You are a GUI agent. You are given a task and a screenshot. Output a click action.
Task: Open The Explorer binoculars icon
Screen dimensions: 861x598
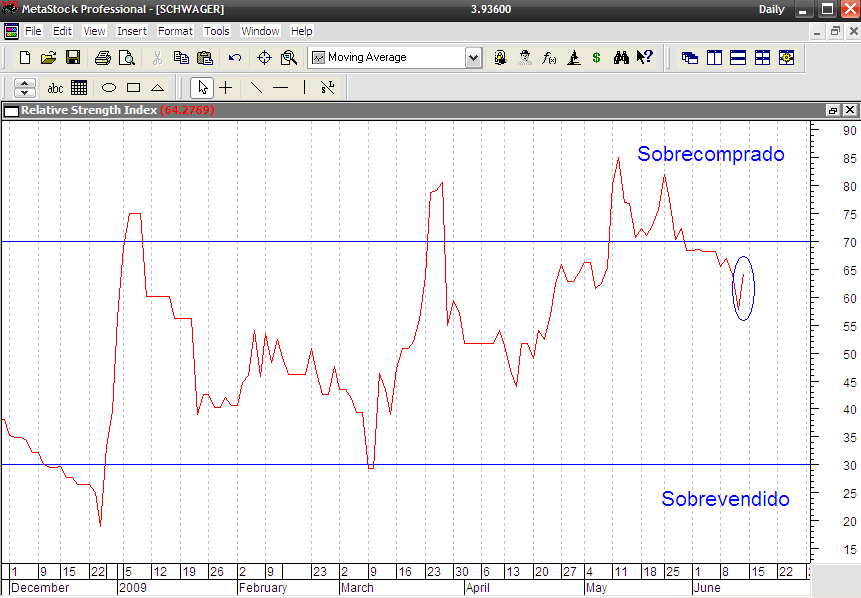pos(621,58)
